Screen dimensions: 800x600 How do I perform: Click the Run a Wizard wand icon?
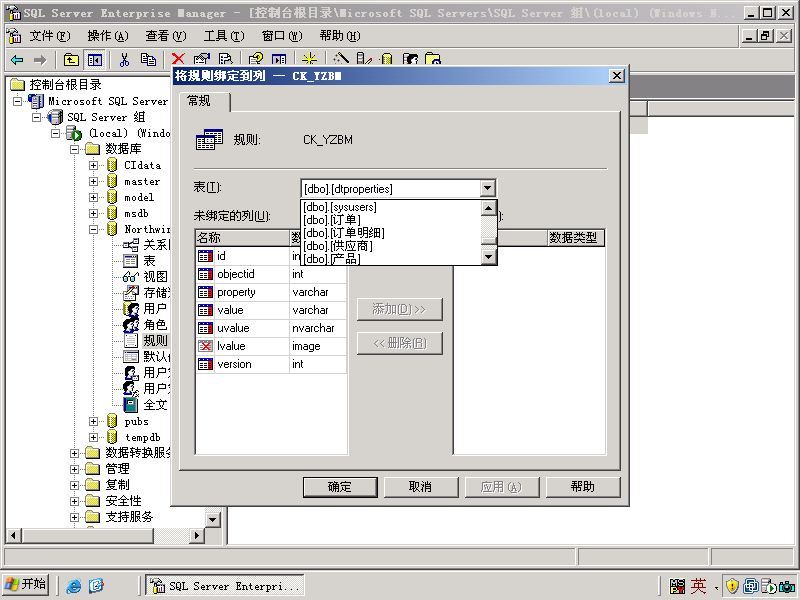[x=340, y=59]
